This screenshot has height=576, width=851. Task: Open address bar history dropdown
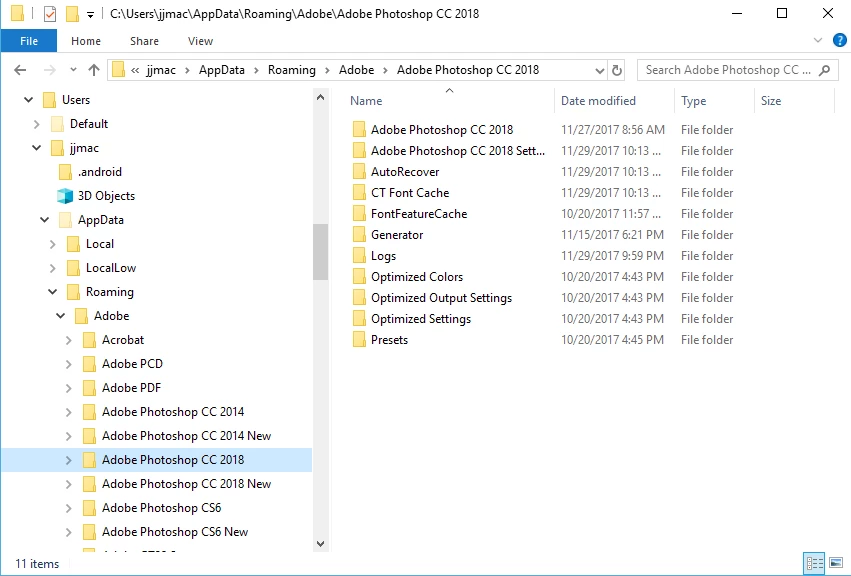[x=599, y=70]
